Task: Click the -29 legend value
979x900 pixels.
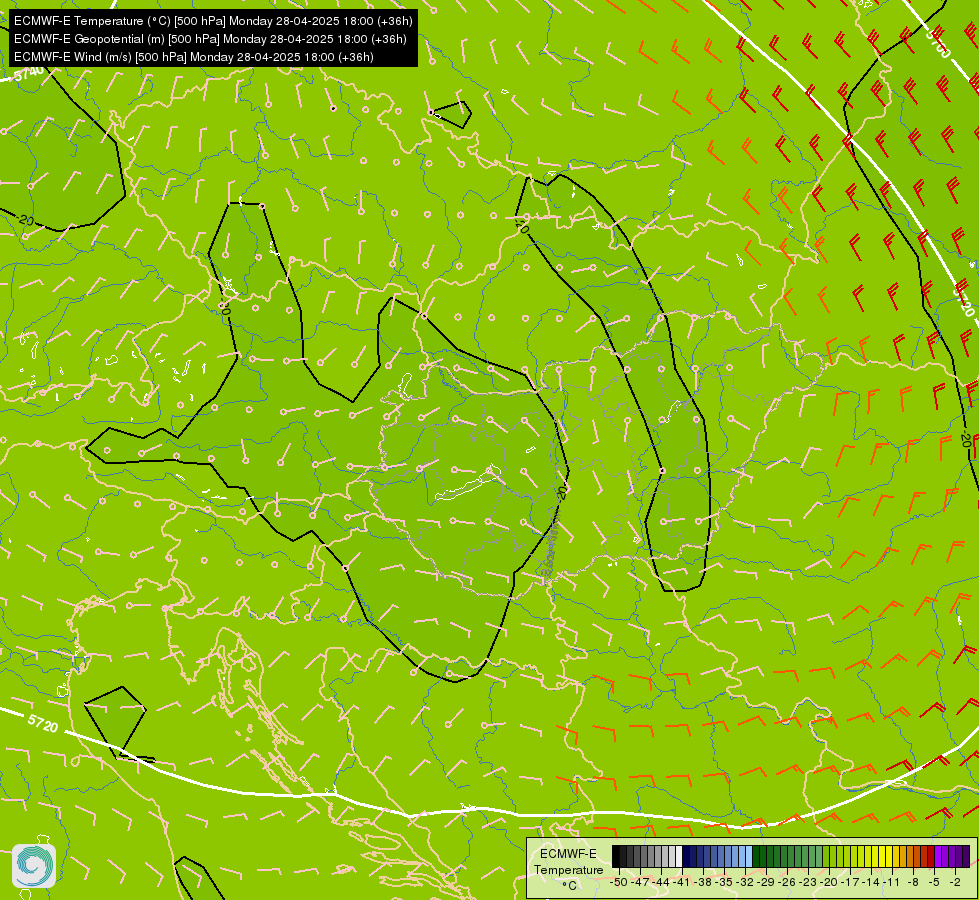Action: [767, 882]
